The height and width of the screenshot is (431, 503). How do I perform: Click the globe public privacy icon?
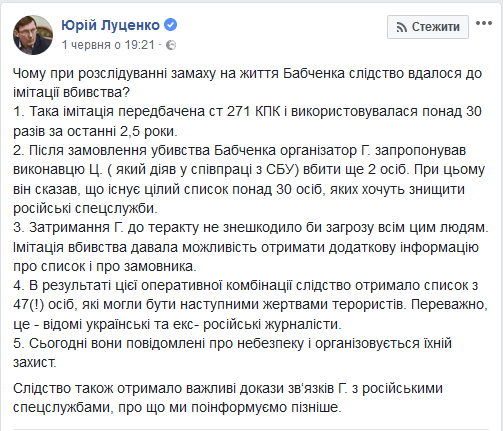pyautogui.click(x=171, y=45)
